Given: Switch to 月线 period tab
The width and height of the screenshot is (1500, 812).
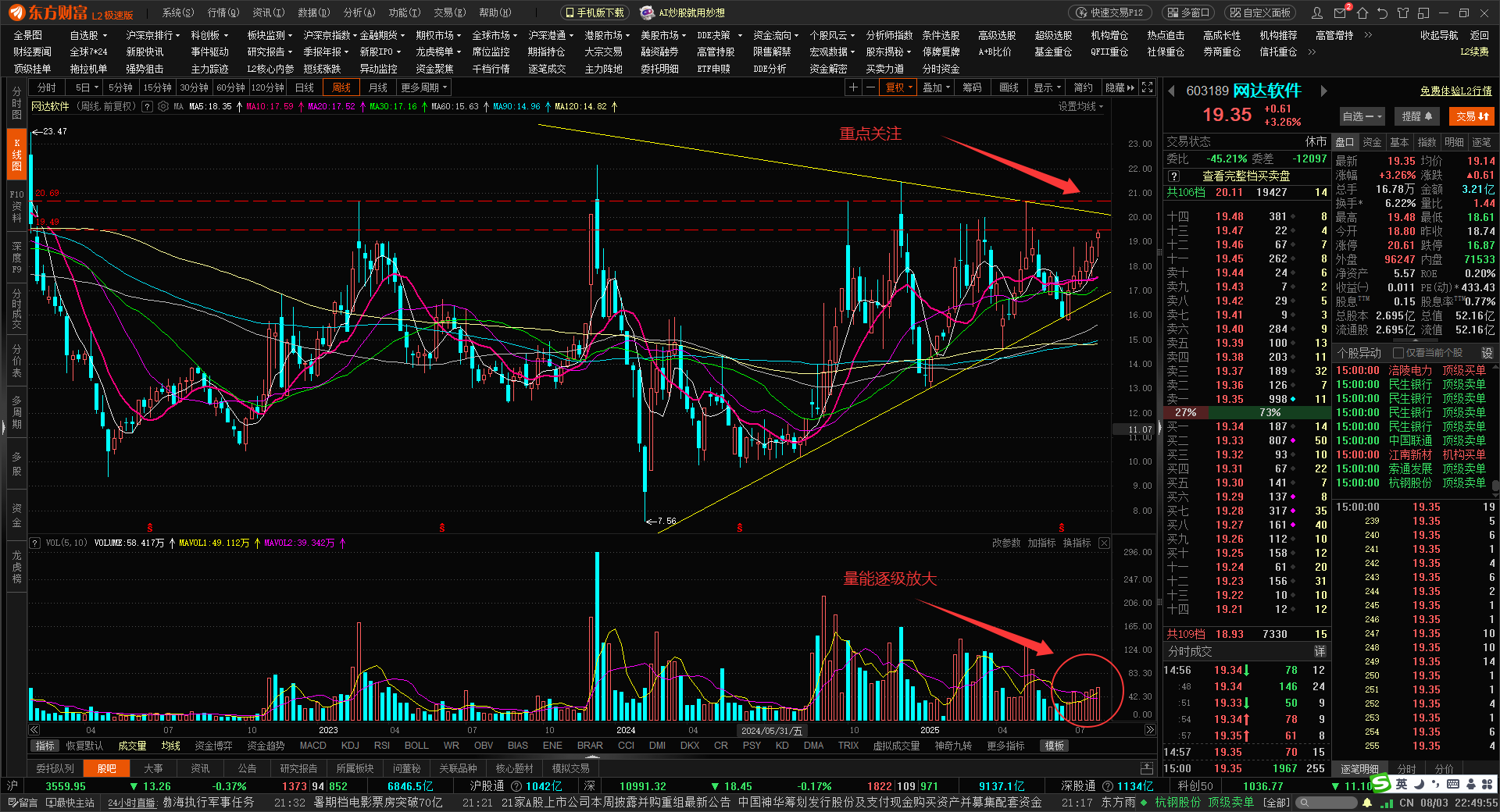Looking at the screenshot, I should (x=378, y=87).
